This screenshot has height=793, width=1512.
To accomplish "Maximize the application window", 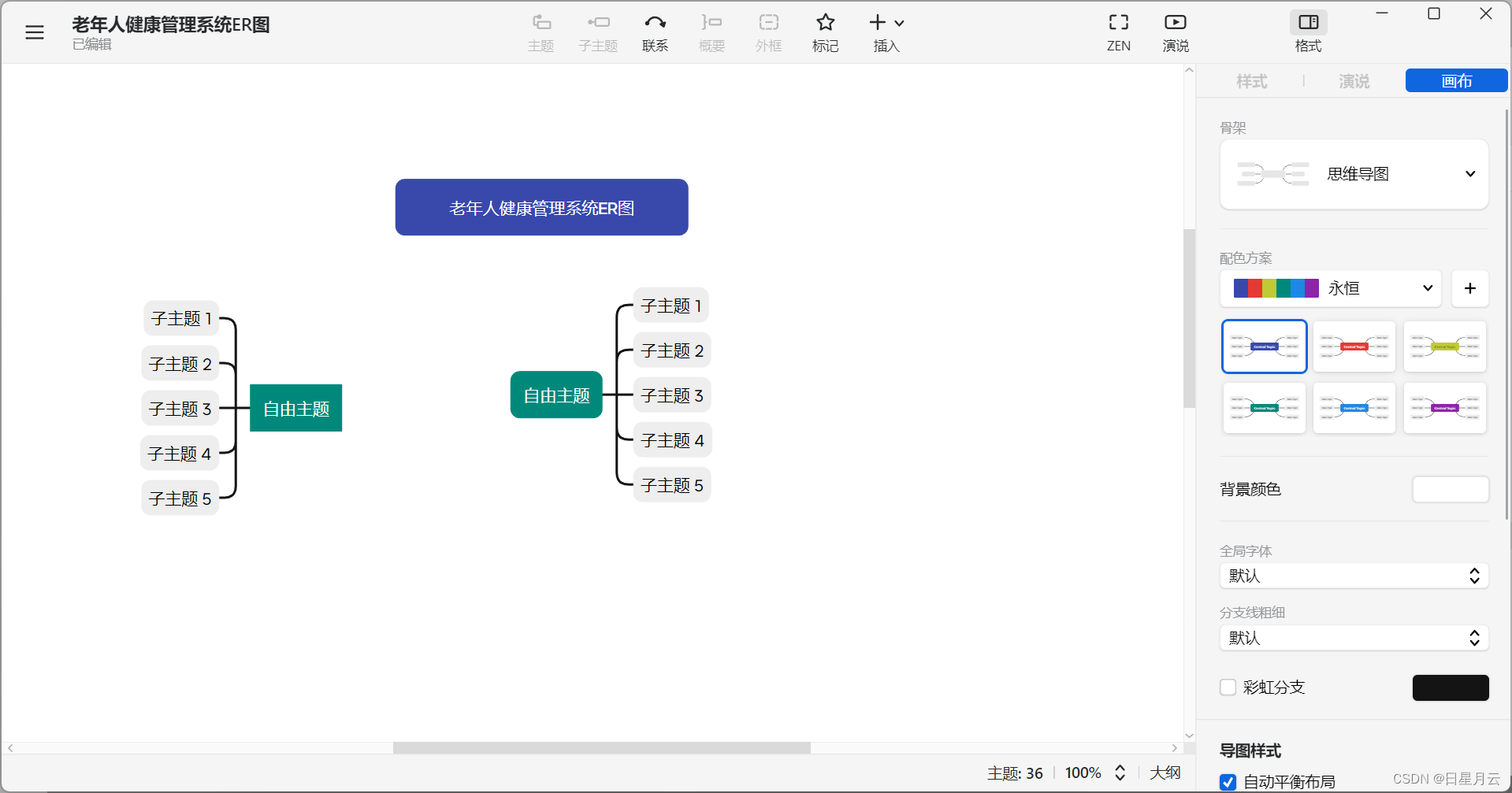I will click(1434, 13).
